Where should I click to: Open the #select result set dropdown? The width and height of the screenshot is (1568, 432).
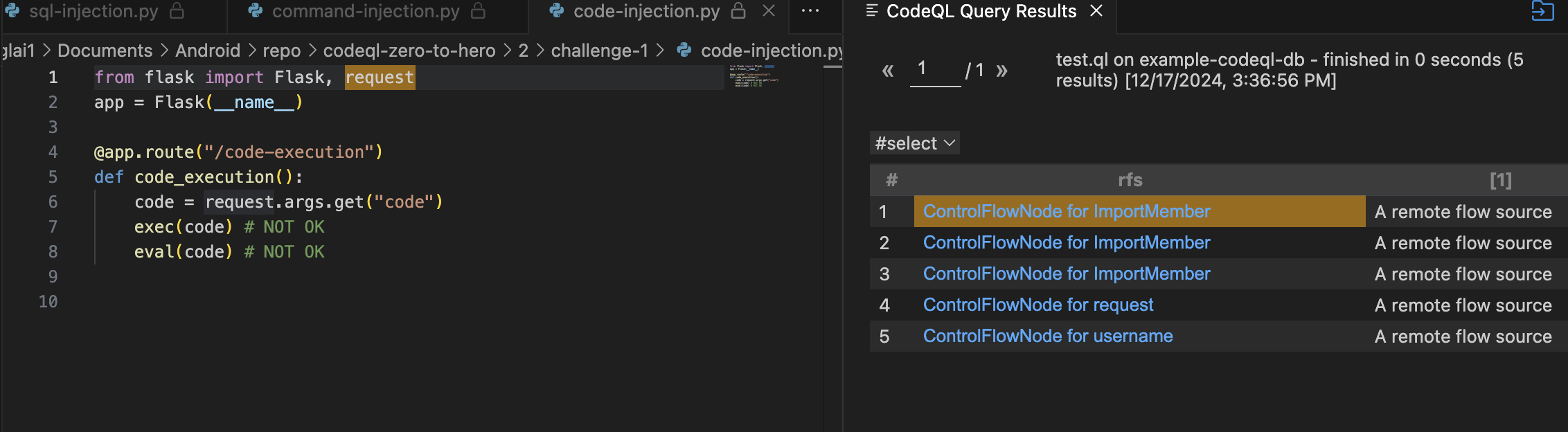915,143
